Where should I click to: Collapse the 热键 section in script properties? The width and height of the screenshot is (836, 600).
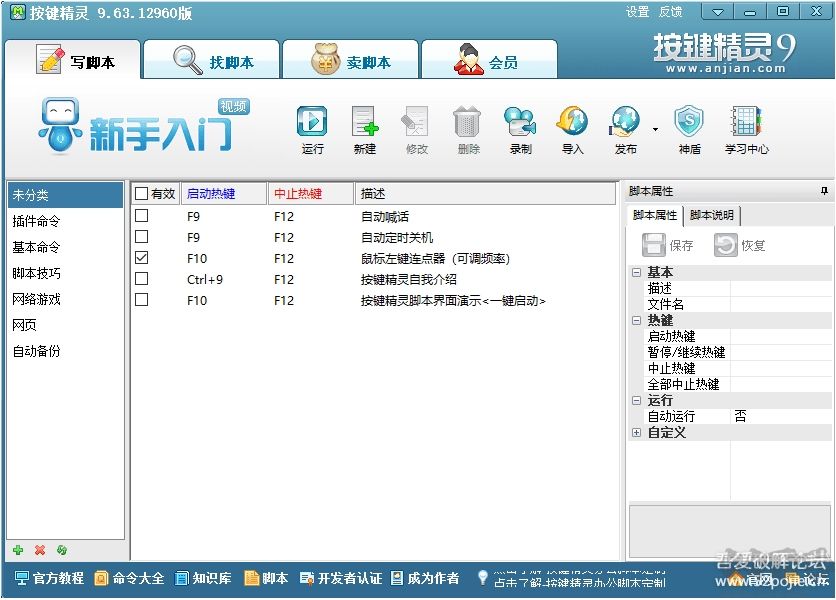[637, 319]
